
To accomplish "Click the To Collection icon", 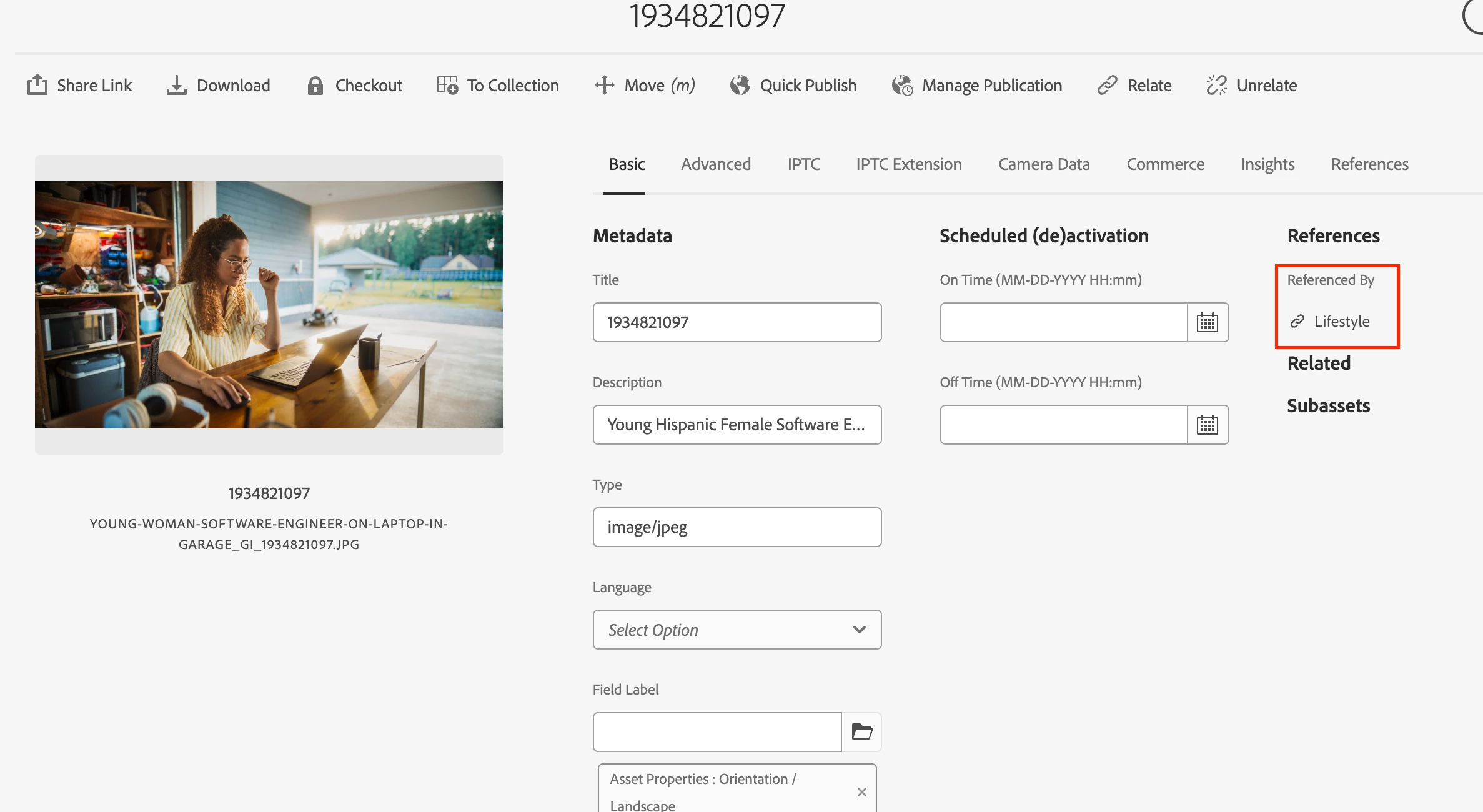I will (x=447, y=85).
